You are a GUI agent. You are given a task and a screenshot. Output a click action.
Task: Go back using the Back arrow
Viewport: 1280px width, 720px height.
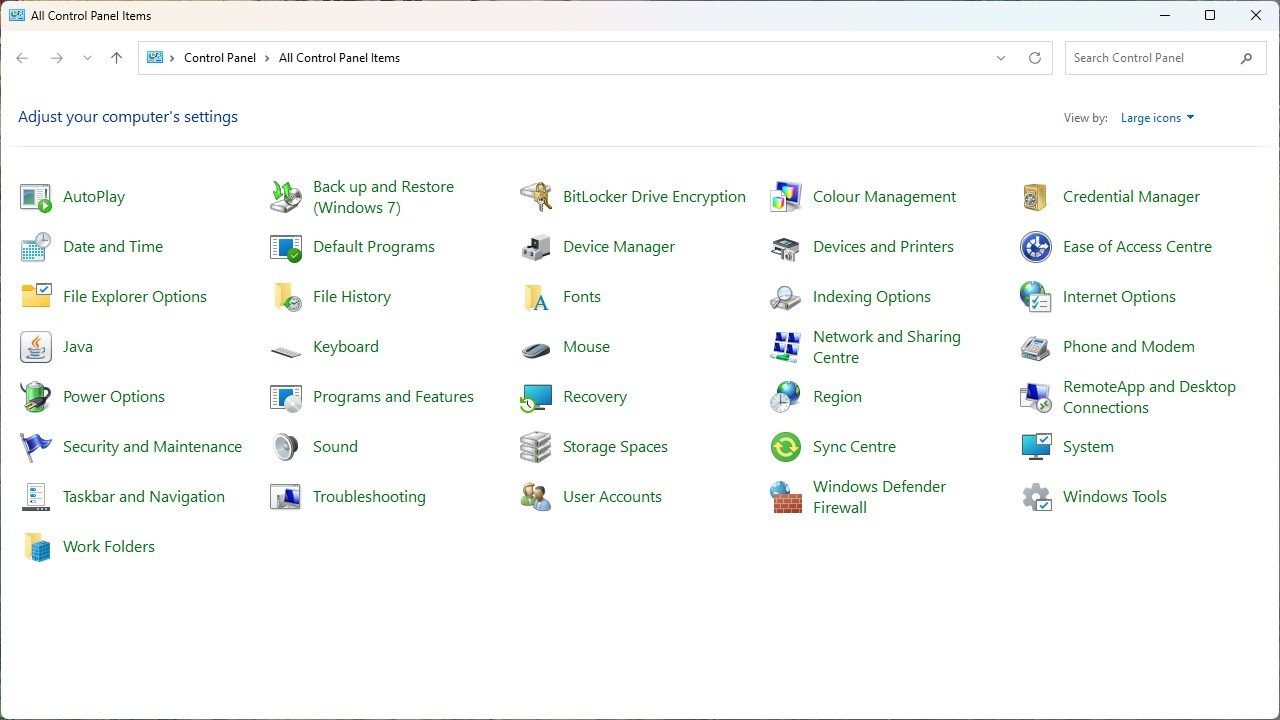22,58
